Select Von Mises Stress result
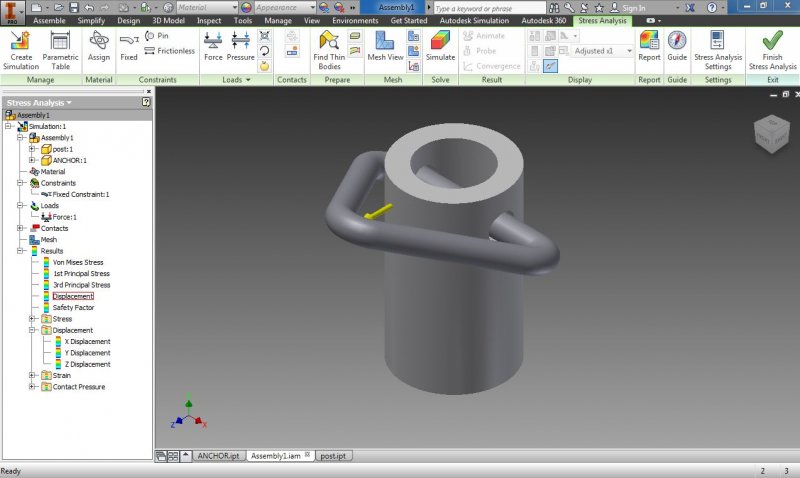800x478 pixels. (77, 262)
